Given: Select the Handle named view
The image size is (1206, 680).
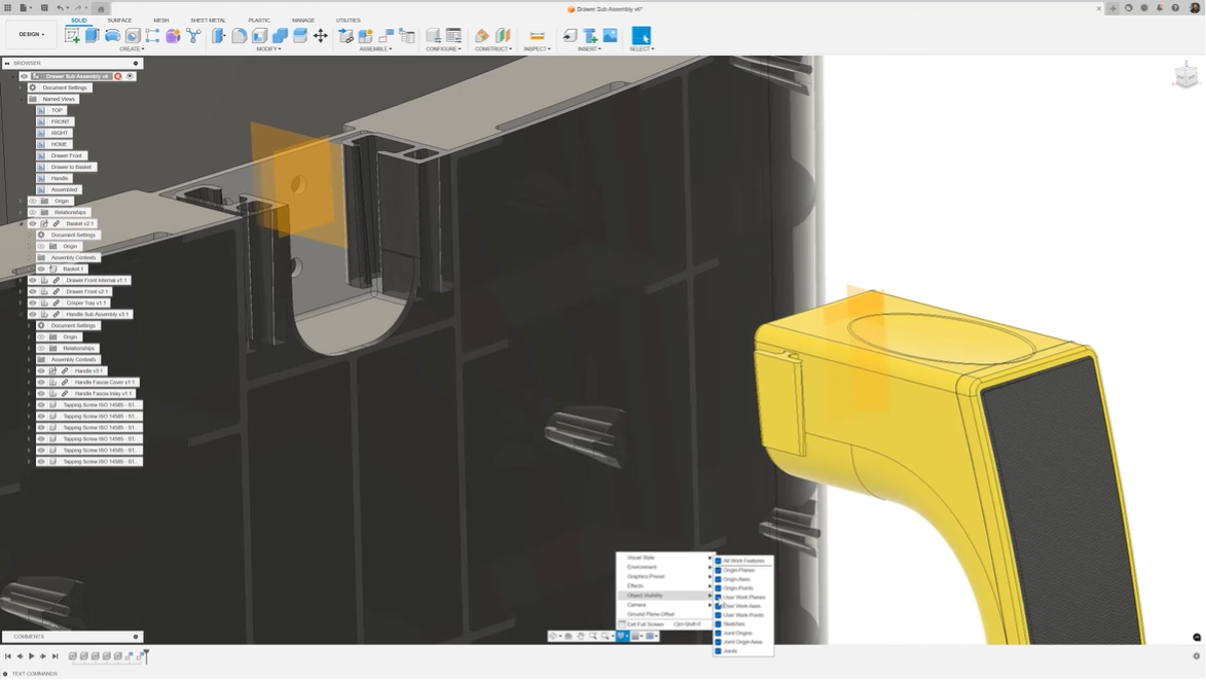Looking at the screenshot, I should click(x=60, y=178).
